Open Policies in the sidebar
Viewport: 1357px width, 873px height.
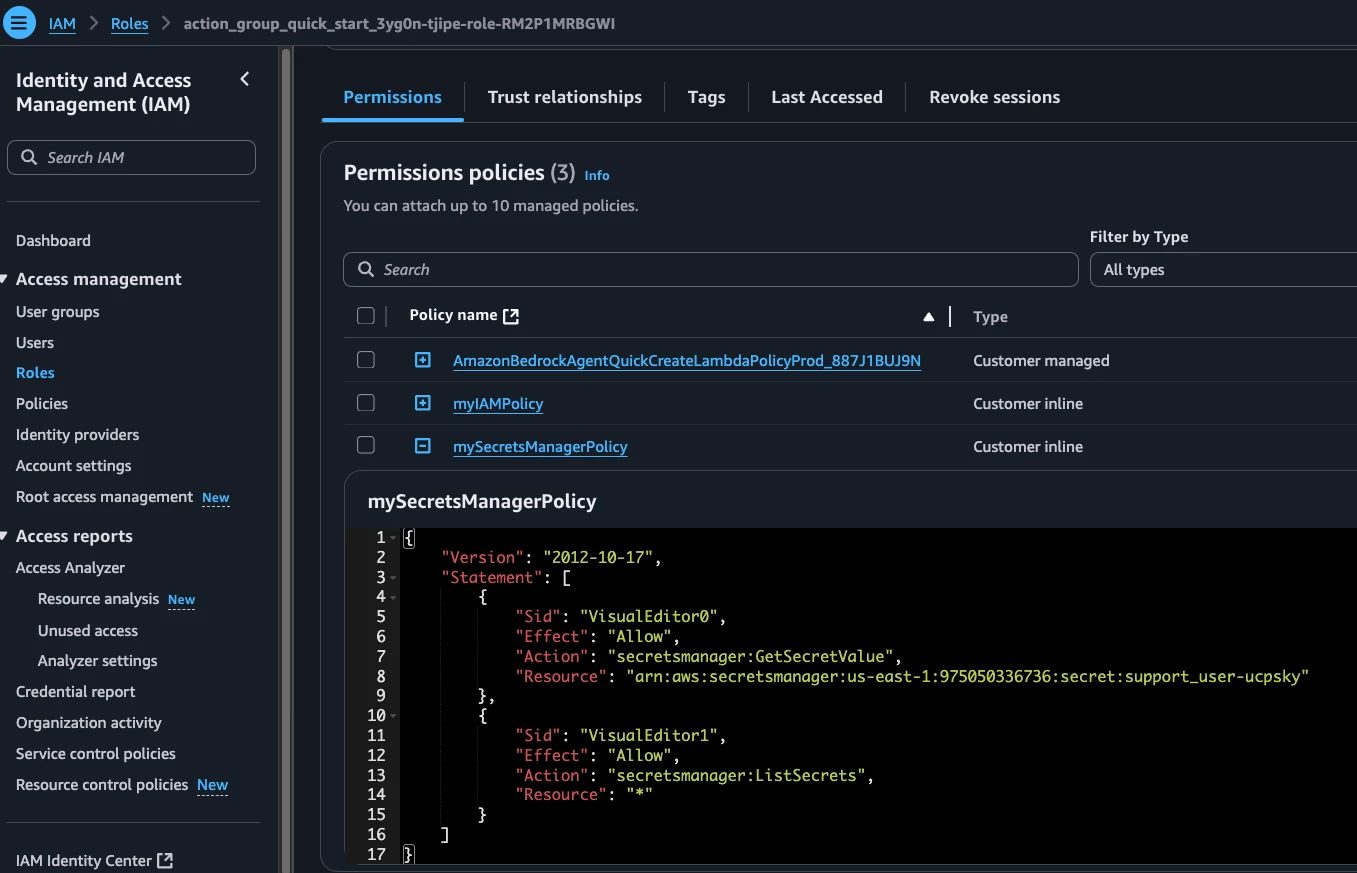pyautogui.click(x=42, y=403)
